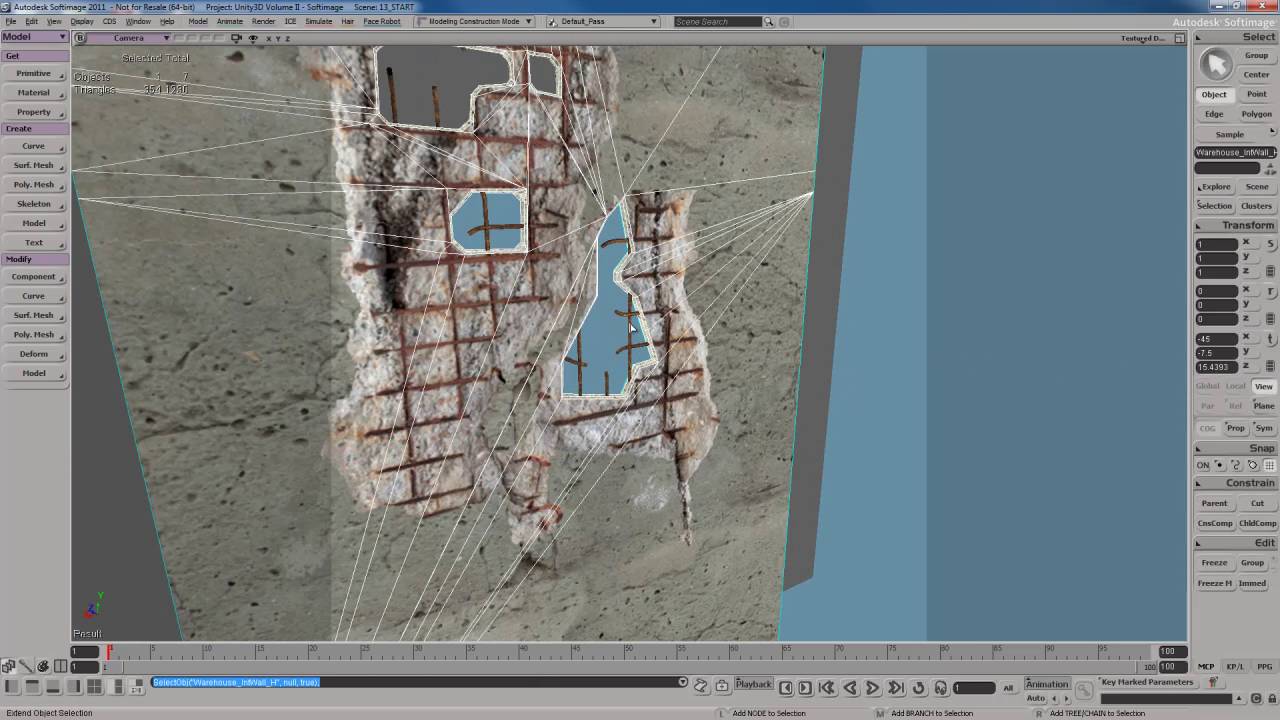Click the viewport camera icon
The height and width of the screenshot is (720, 1280).
[x=236, y=38]
